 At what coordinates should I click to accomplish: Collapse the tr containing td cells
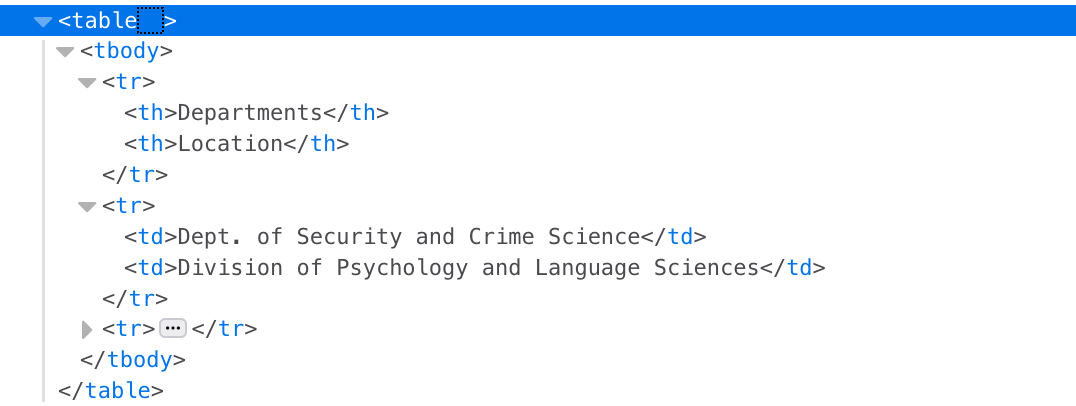87,207
